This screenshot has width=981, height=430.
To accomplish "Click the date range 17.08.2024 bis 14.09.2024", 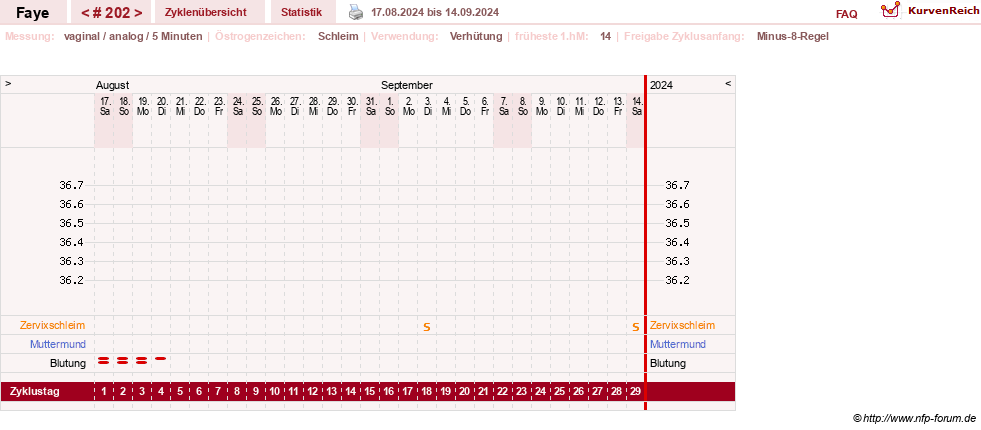I will coord(435,12).
